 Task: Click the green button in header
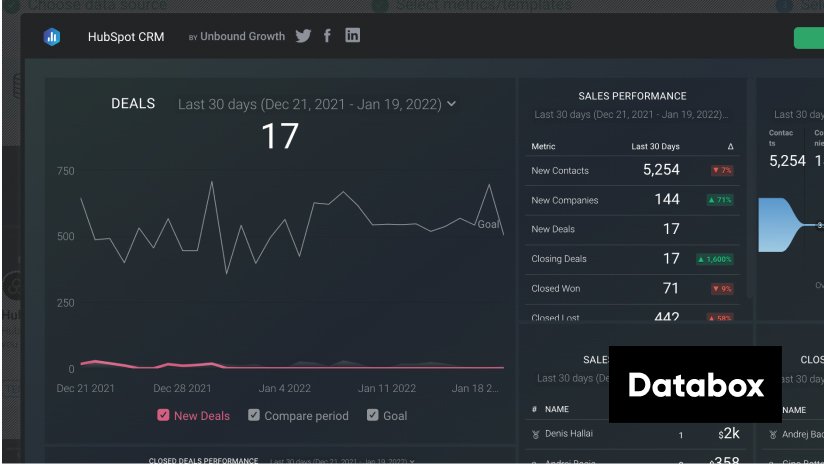pos(809,38)
